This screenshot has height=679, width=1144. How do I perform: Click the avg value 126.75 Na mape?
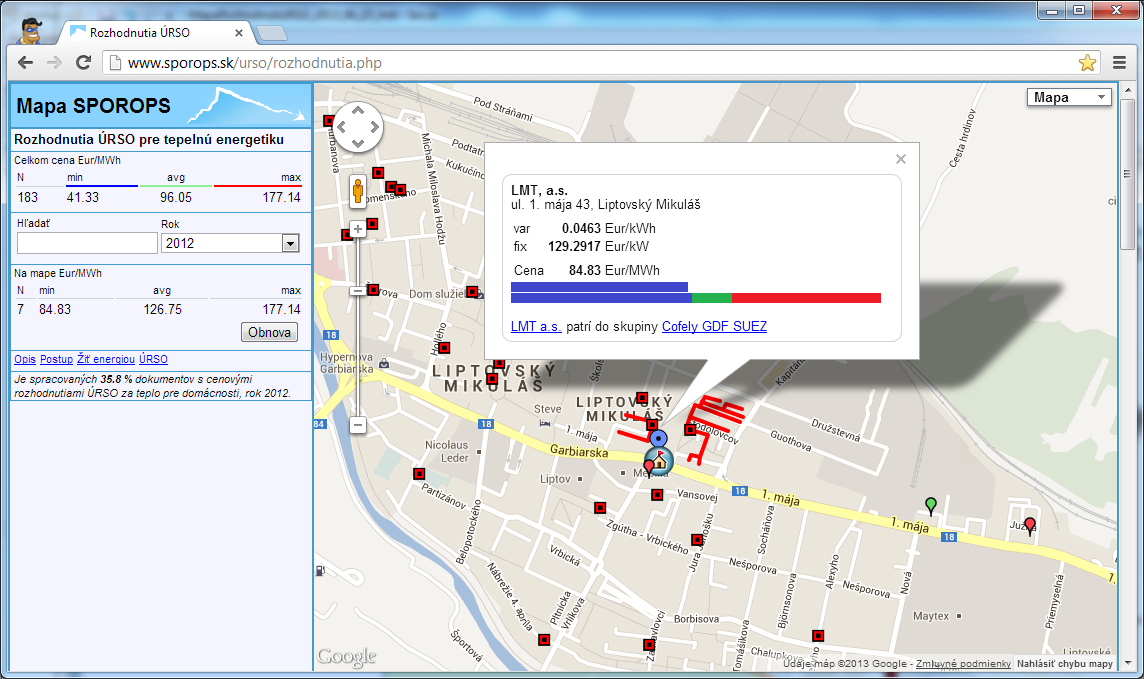[x=162, y=309]
